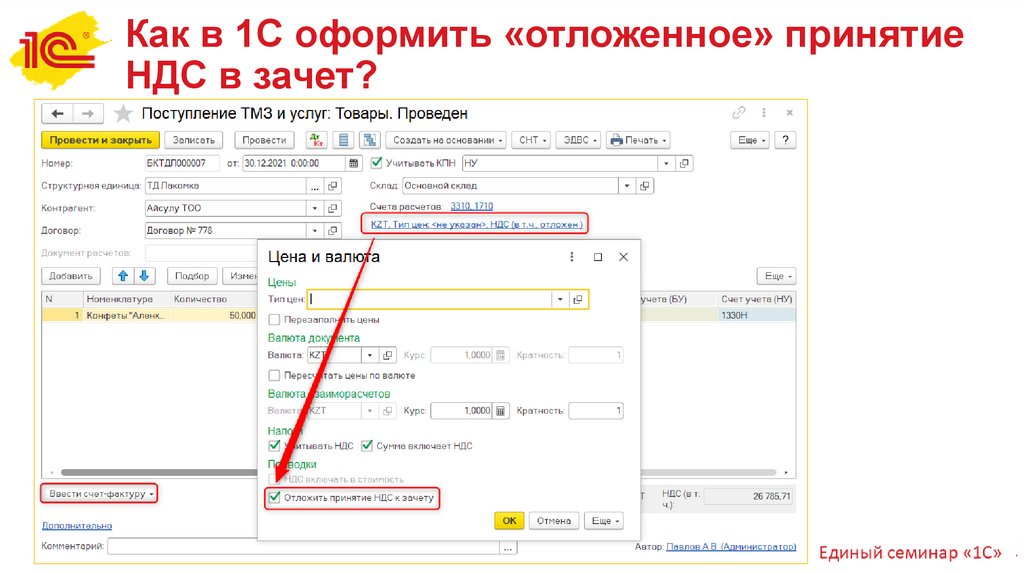
Task: Open the Структурная единица record icon
Action: [332, 186]
